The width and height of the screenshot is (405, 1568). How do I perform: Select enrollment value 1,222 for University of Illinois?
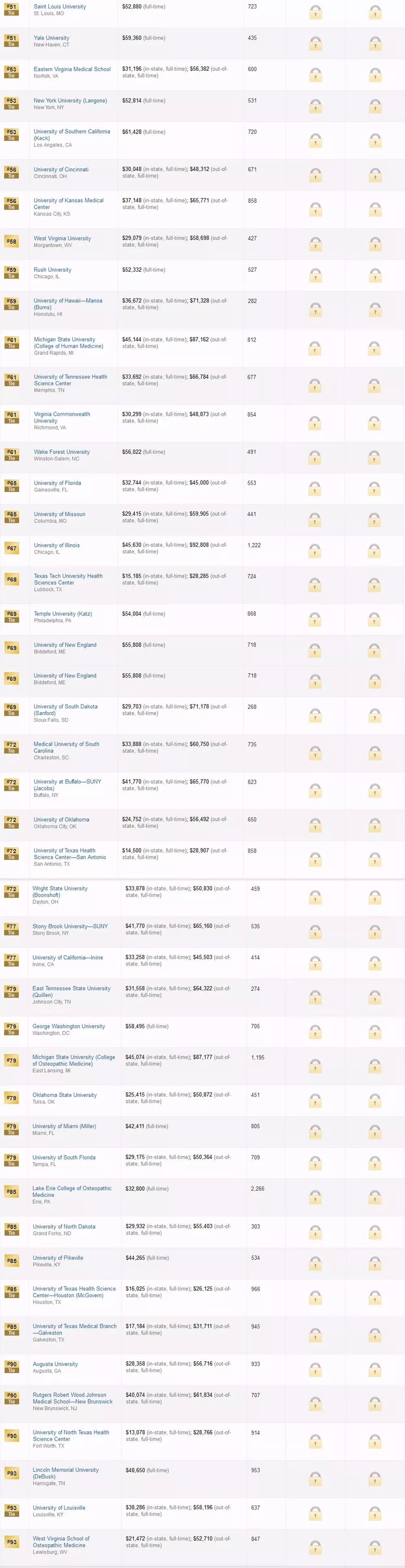[254, 545]
